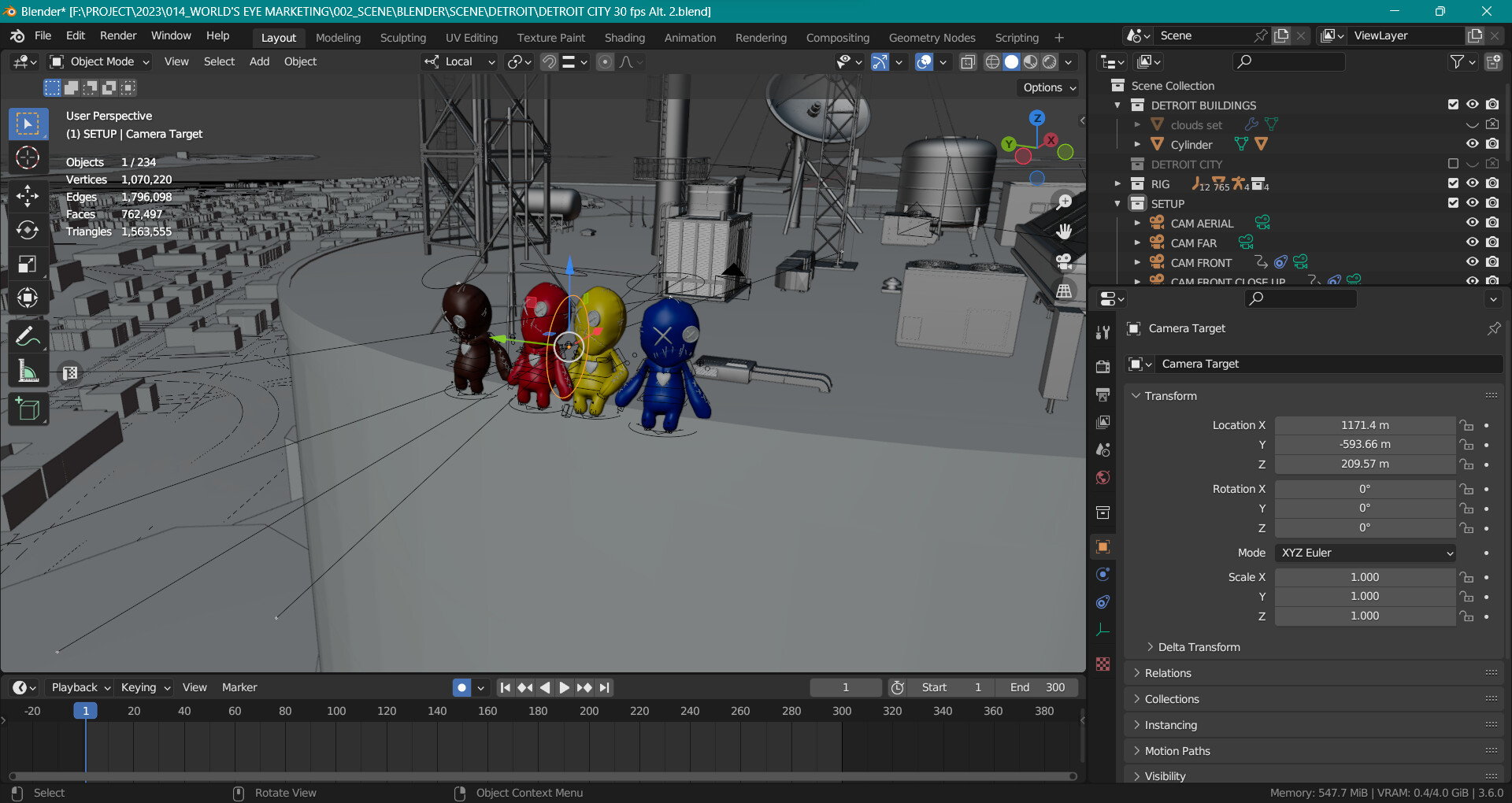
Task: Click the Add Cube tool icon
Action: click(28, 409)
